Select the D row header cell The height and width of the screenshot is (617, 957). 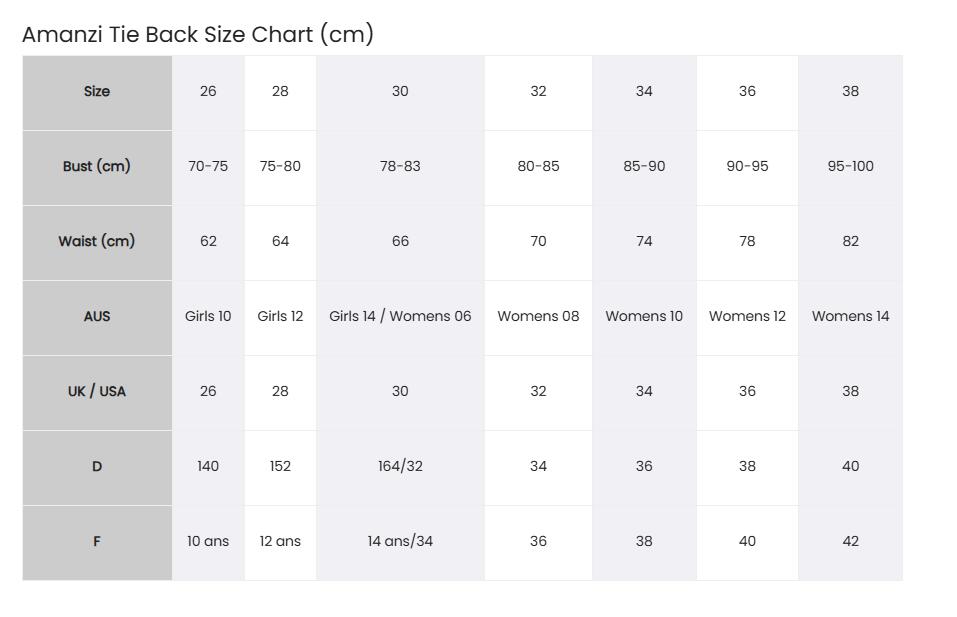coord(97,467)
